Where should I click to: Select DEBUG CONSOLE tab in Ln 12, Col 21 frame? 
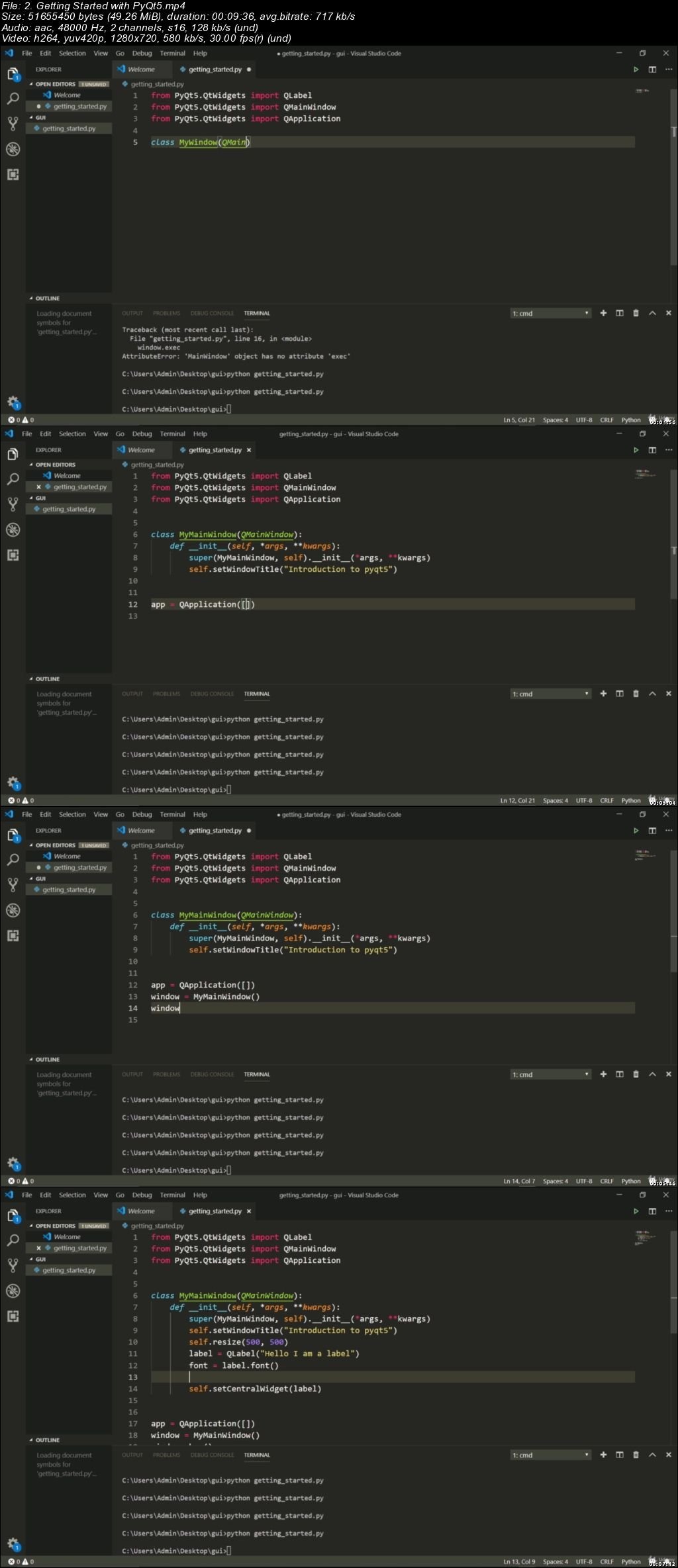[x=212, y=694]
